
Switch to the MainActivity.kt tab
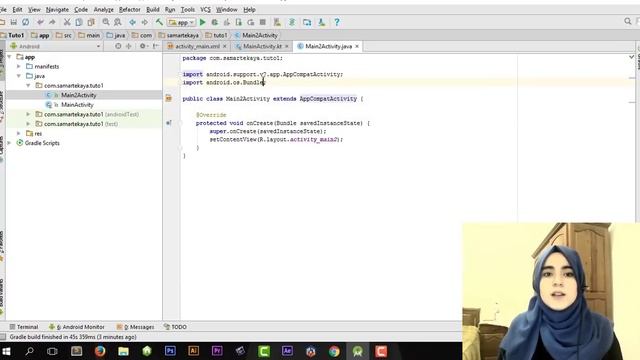(262, 47)
